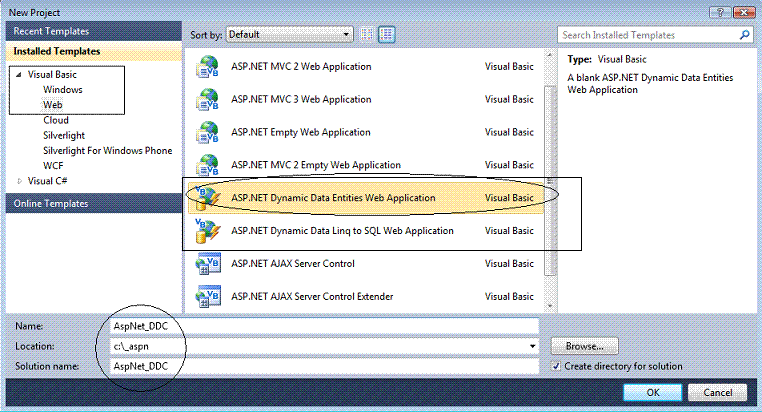Image resolution: width=762 pixels, height=412 pixels.
Task: Confirm with the OK button
Action: click(x=653, y=393)
